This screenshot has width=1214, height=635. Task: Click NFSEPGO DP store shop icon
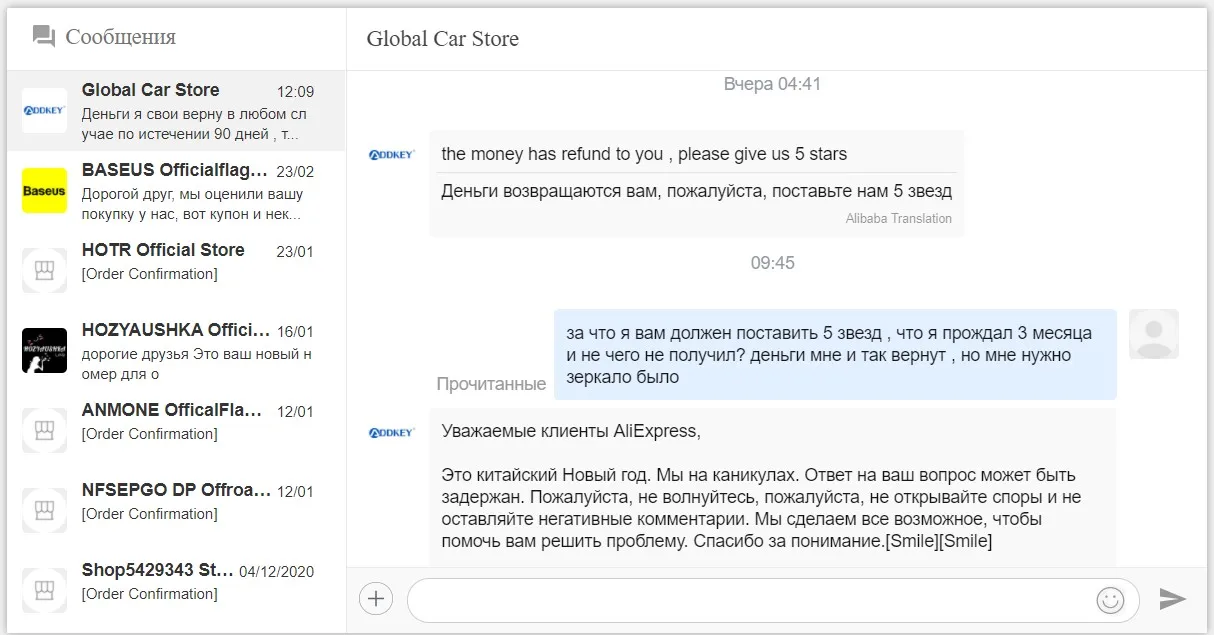pyautogui.click(x=44, y=510)
